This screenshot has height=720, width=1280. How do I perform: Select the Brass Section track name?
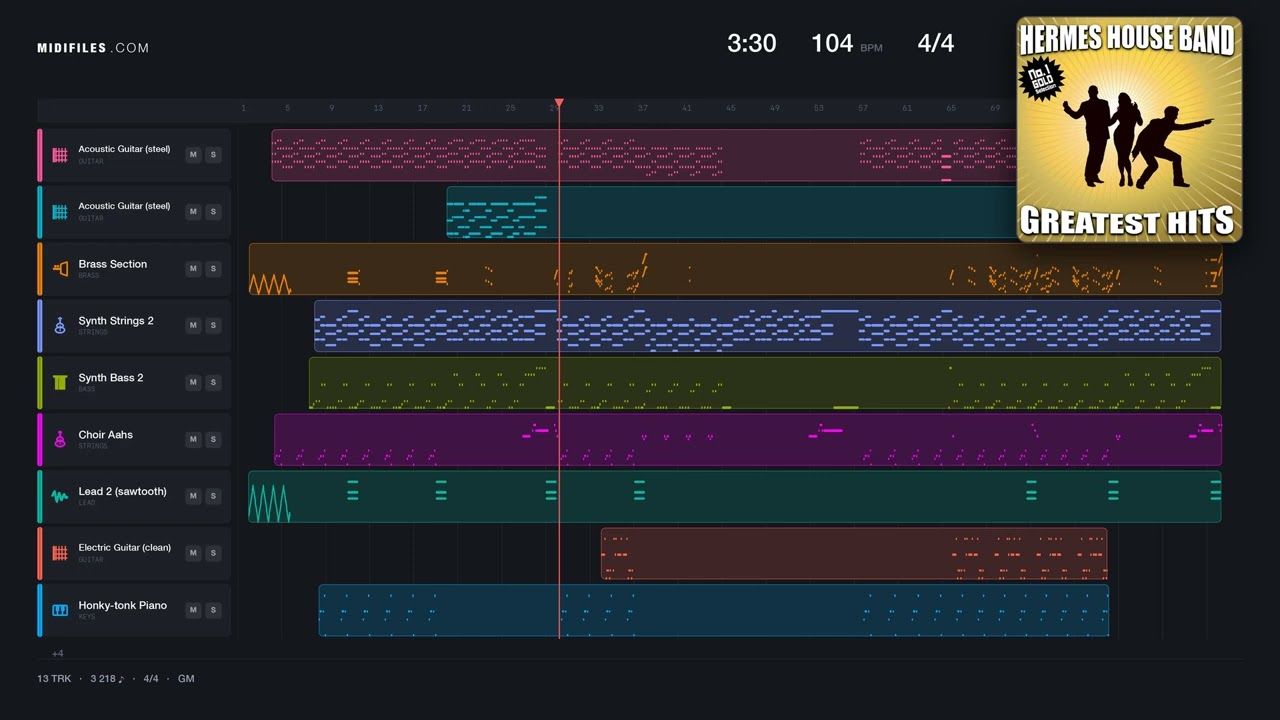pyautogui.click(x=113, y=264)
